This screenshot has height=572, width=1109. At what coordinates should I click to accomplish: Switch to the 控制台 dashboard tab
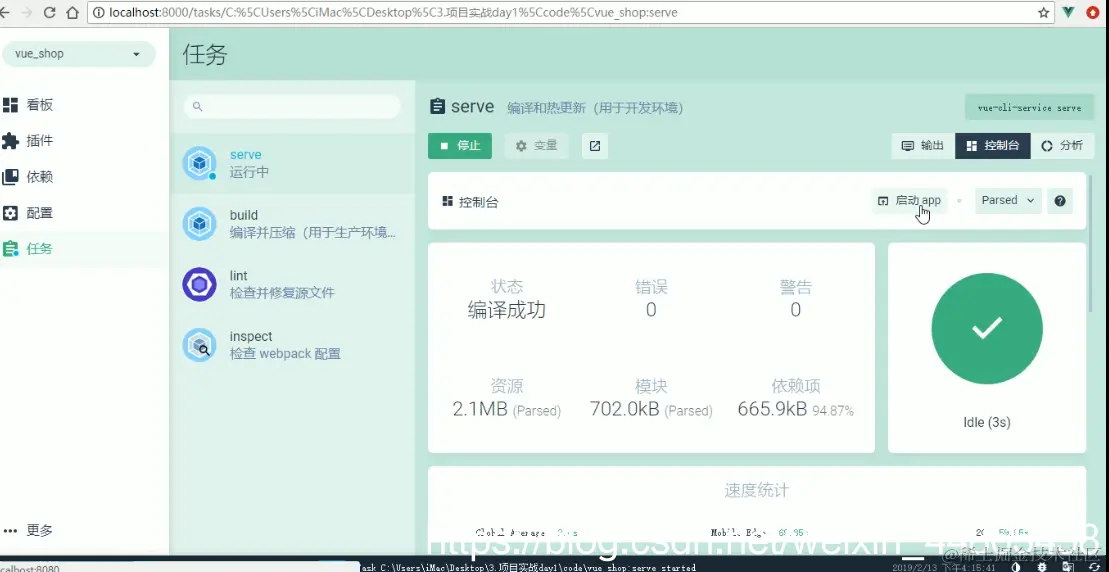point(993,146)
